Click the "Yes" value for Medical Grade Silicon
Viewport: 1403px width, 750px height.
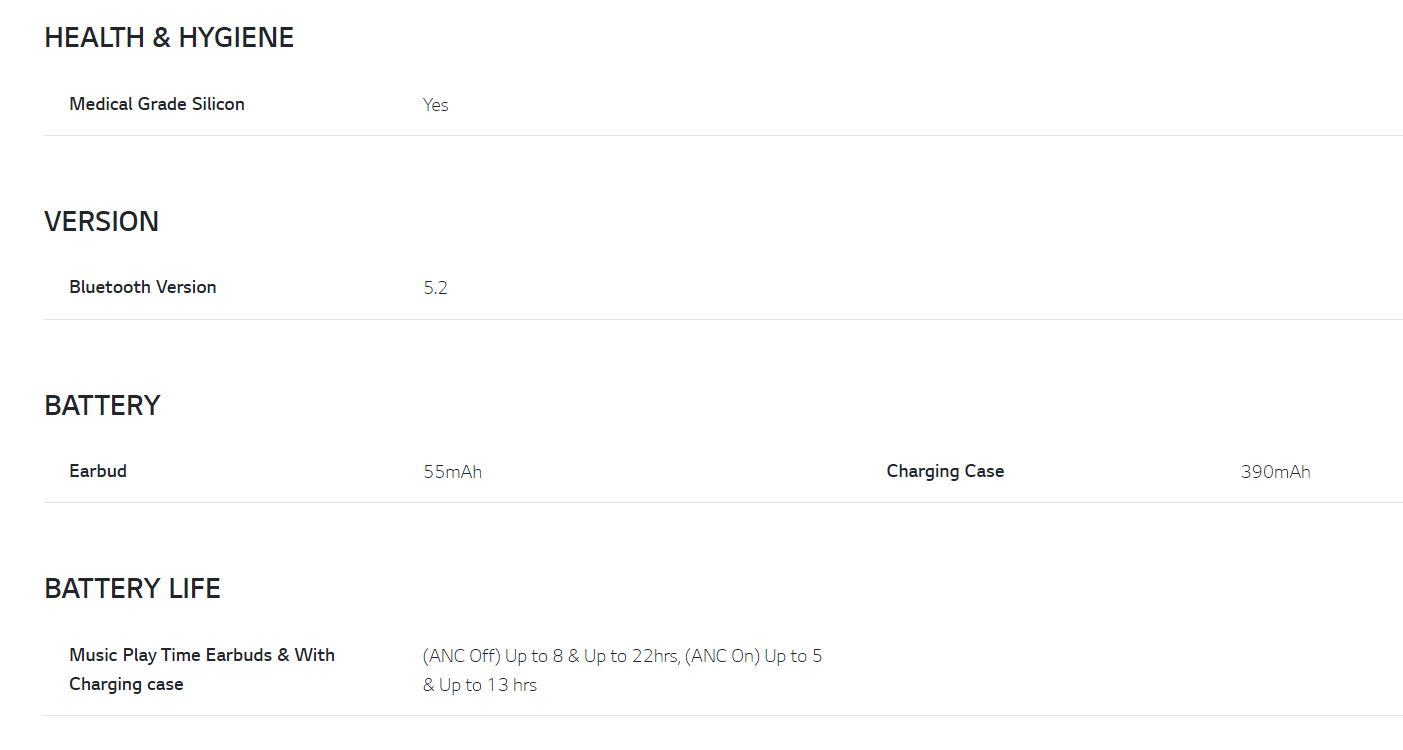pyautogui.click(x=435, y=105)
